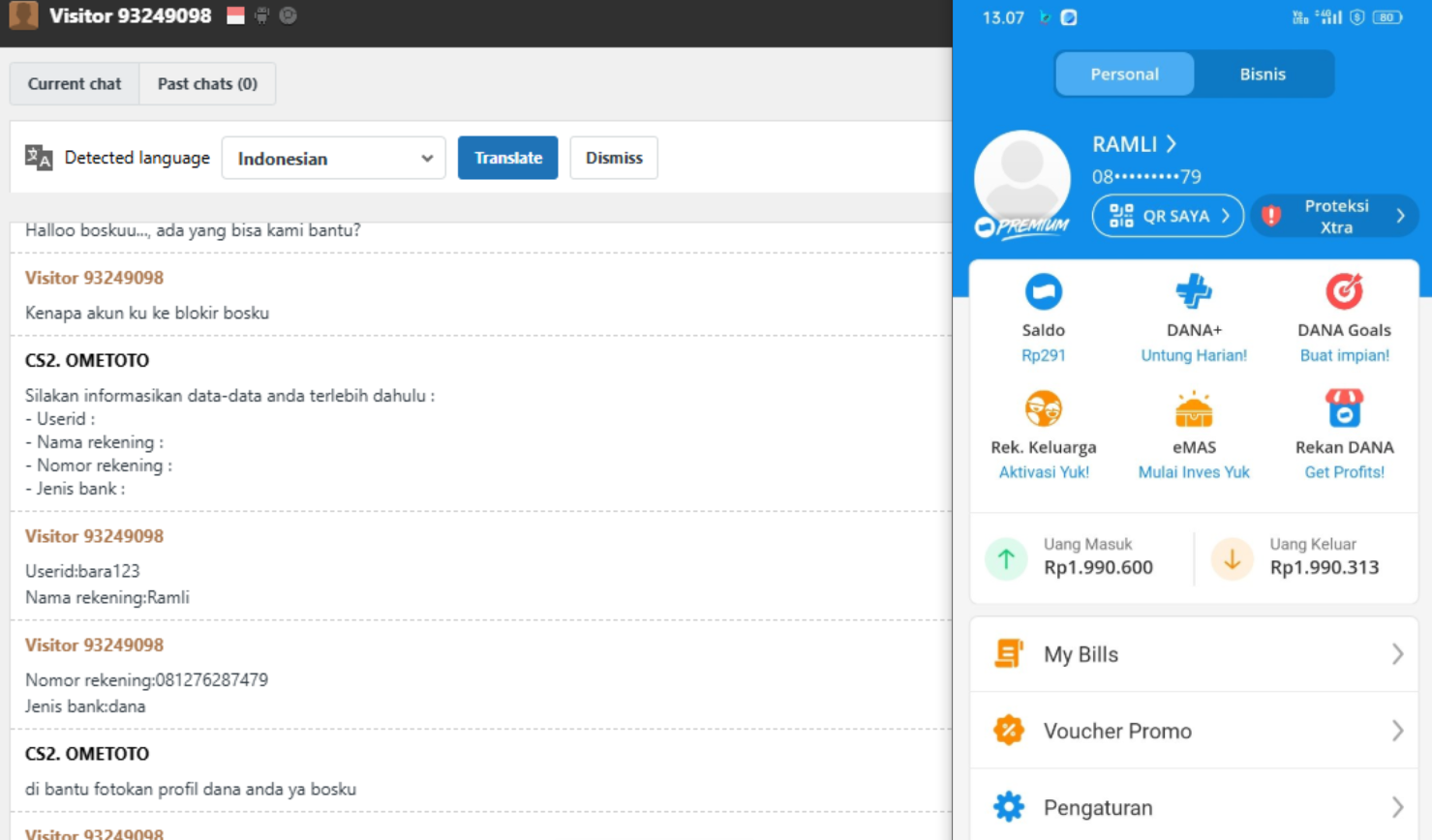Screen dimensions: 1432x840
Task: Tap the Rekan DANA shop icon
Action: click(x=1344, y=408)
